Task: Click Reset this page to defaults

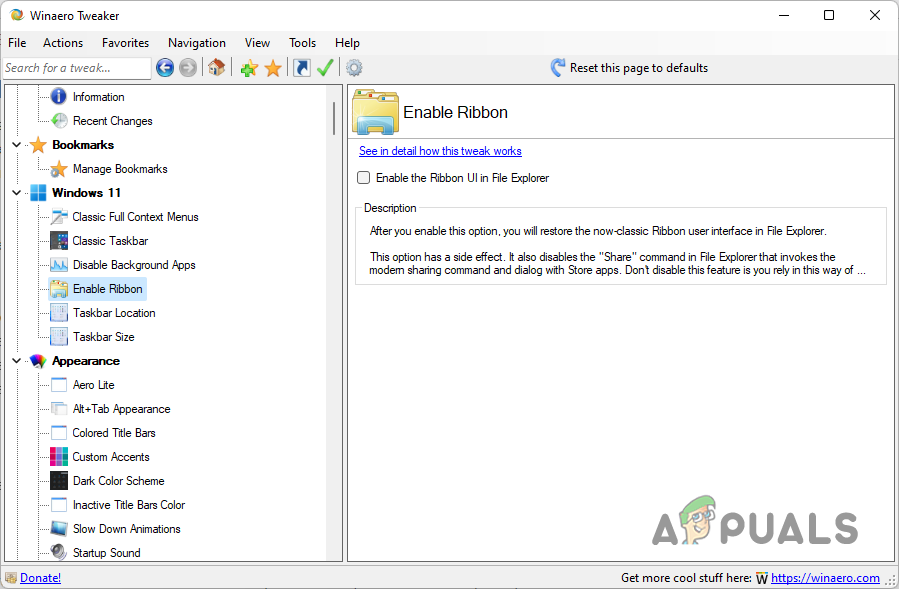Action: tap(630, 68)
